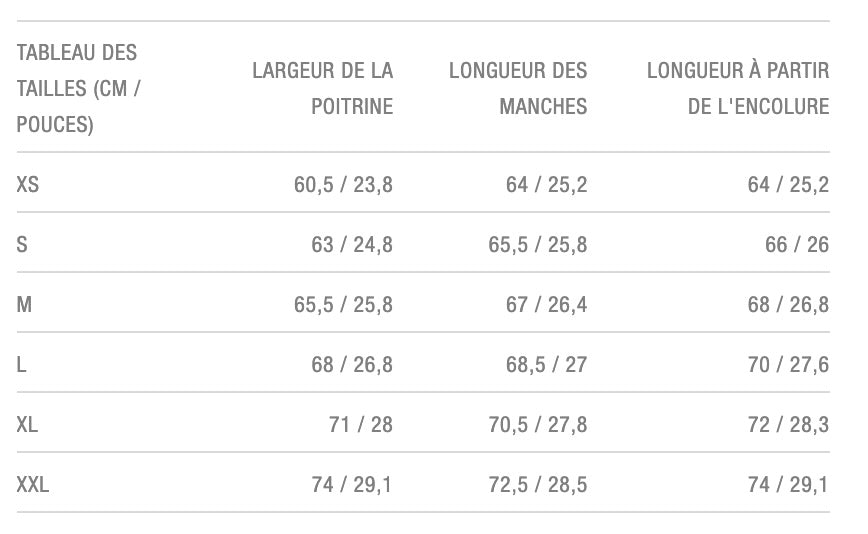Select the L size row label

tap(22, 364)
